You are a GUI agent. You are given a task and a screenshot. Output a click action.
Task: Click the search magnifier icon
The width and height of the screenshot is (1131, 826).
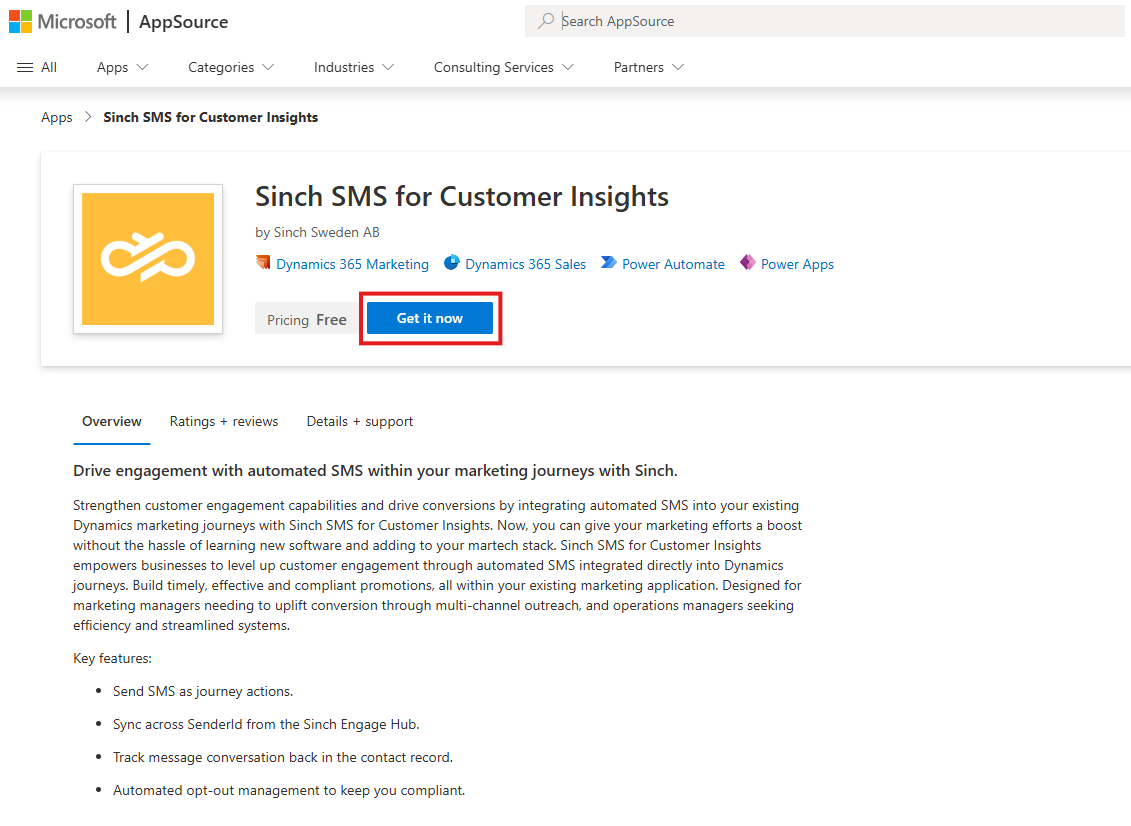pyautogui.click(x=546, y=21)
